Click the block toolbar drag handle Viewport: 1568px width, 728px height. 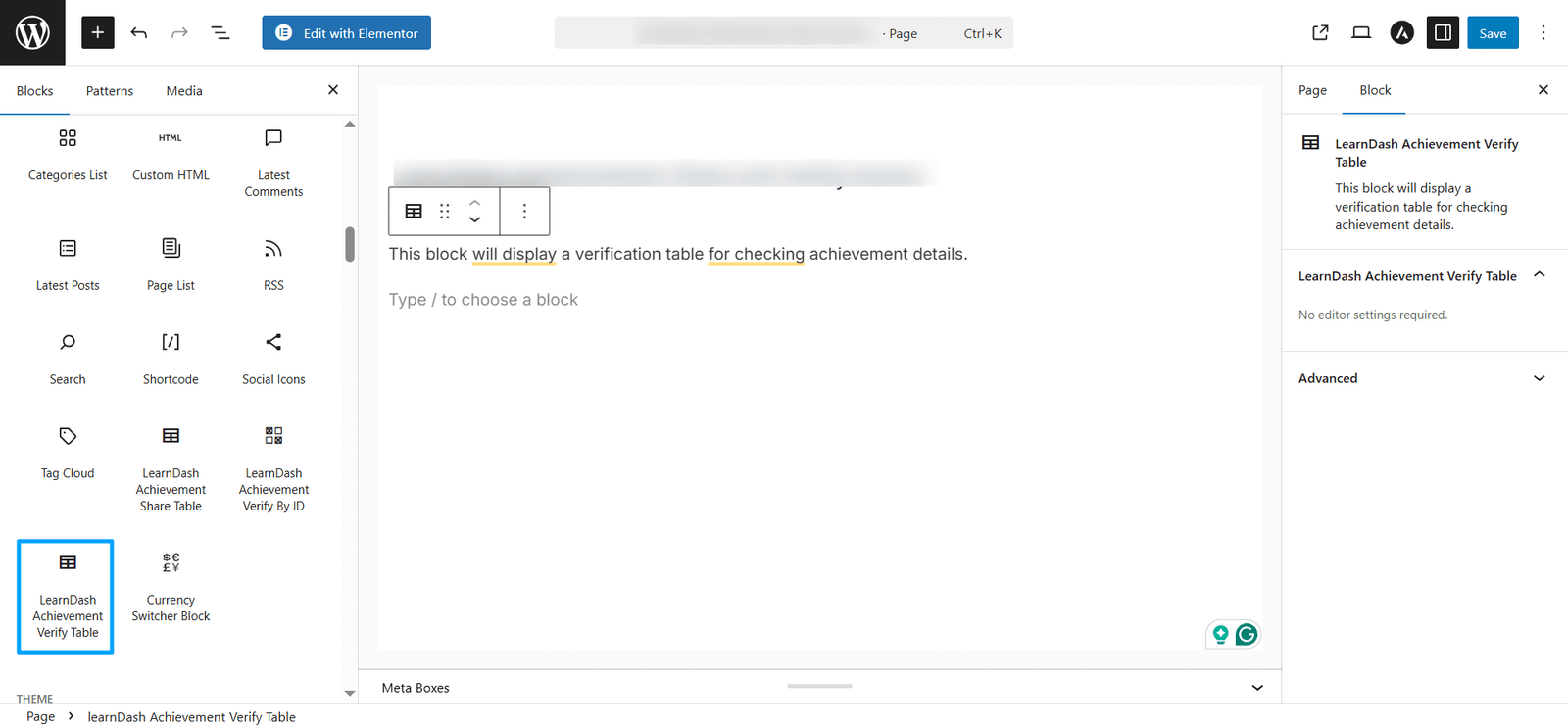click(445, 211)
